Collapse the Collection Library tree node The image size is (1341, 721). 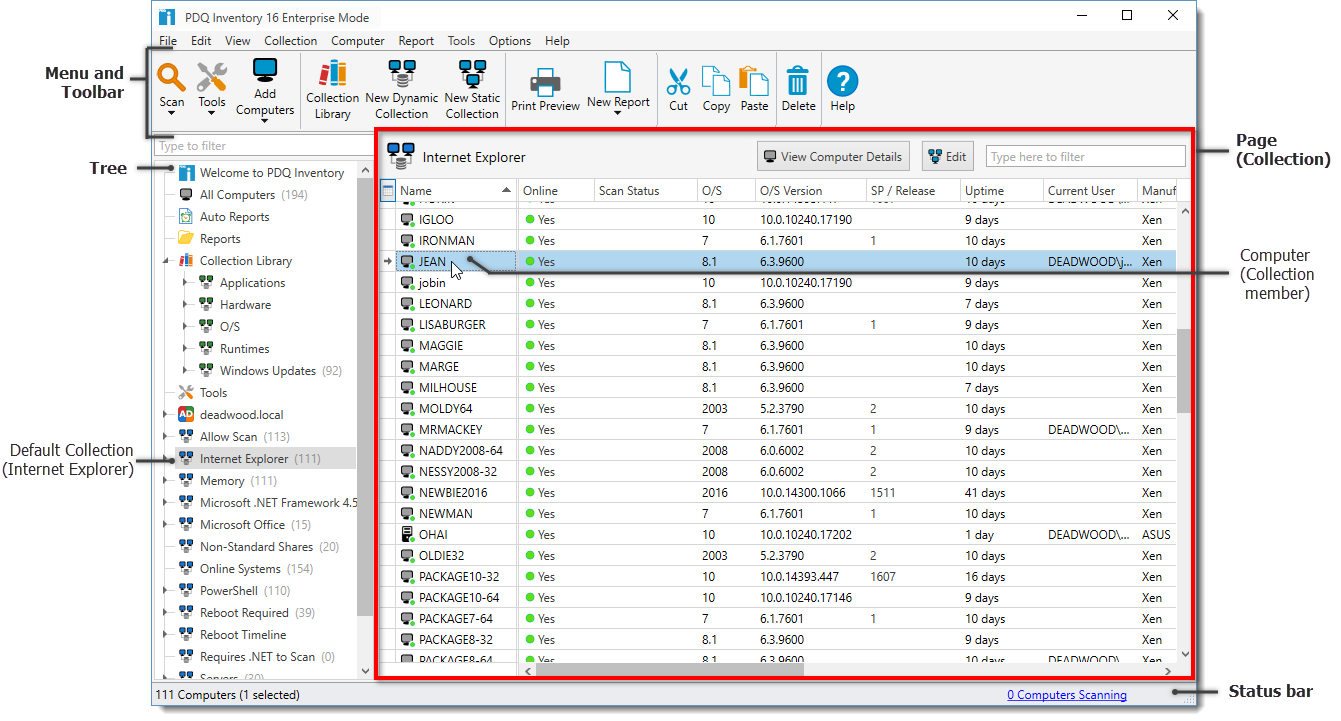pyautogui.click(x=166, y=261)
